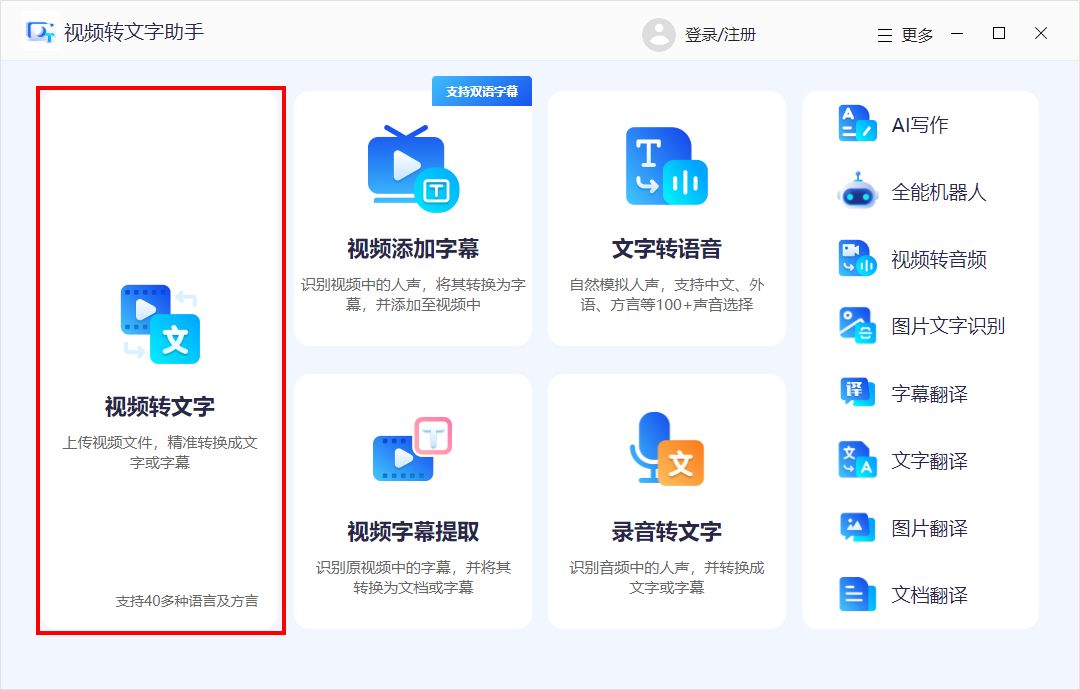Close the 视频转文字助手 window
The image size is (1080, 690).
[1041, 33]
